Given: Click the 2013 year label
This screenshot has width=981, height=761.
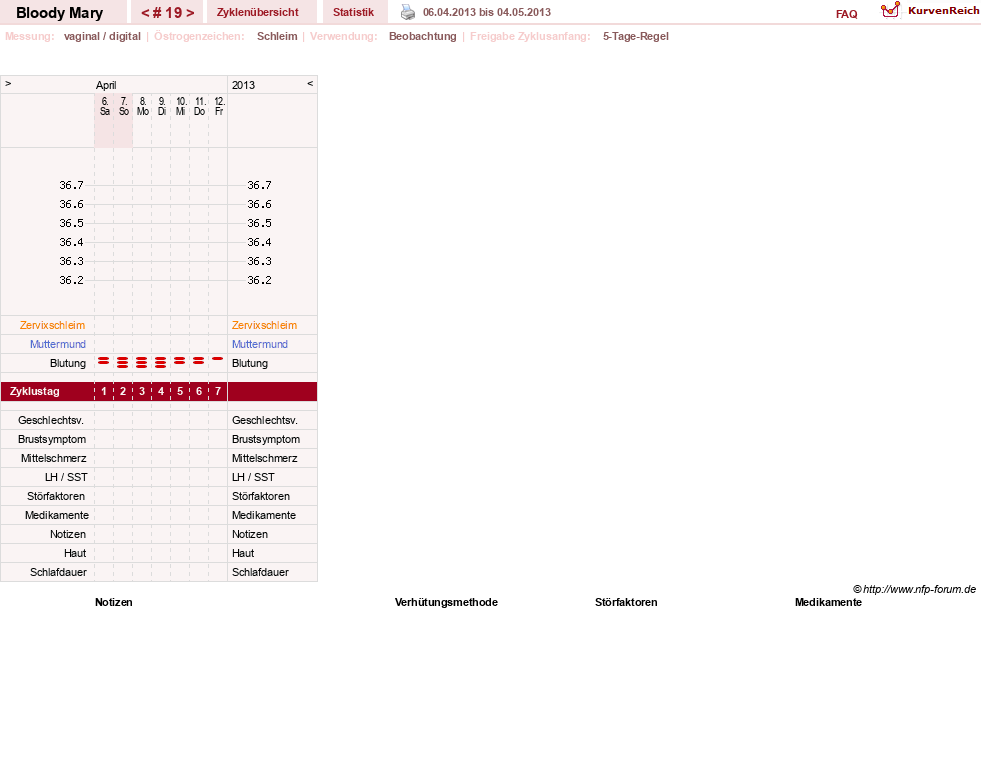Looking at the screenshot, I should [243, 85].
